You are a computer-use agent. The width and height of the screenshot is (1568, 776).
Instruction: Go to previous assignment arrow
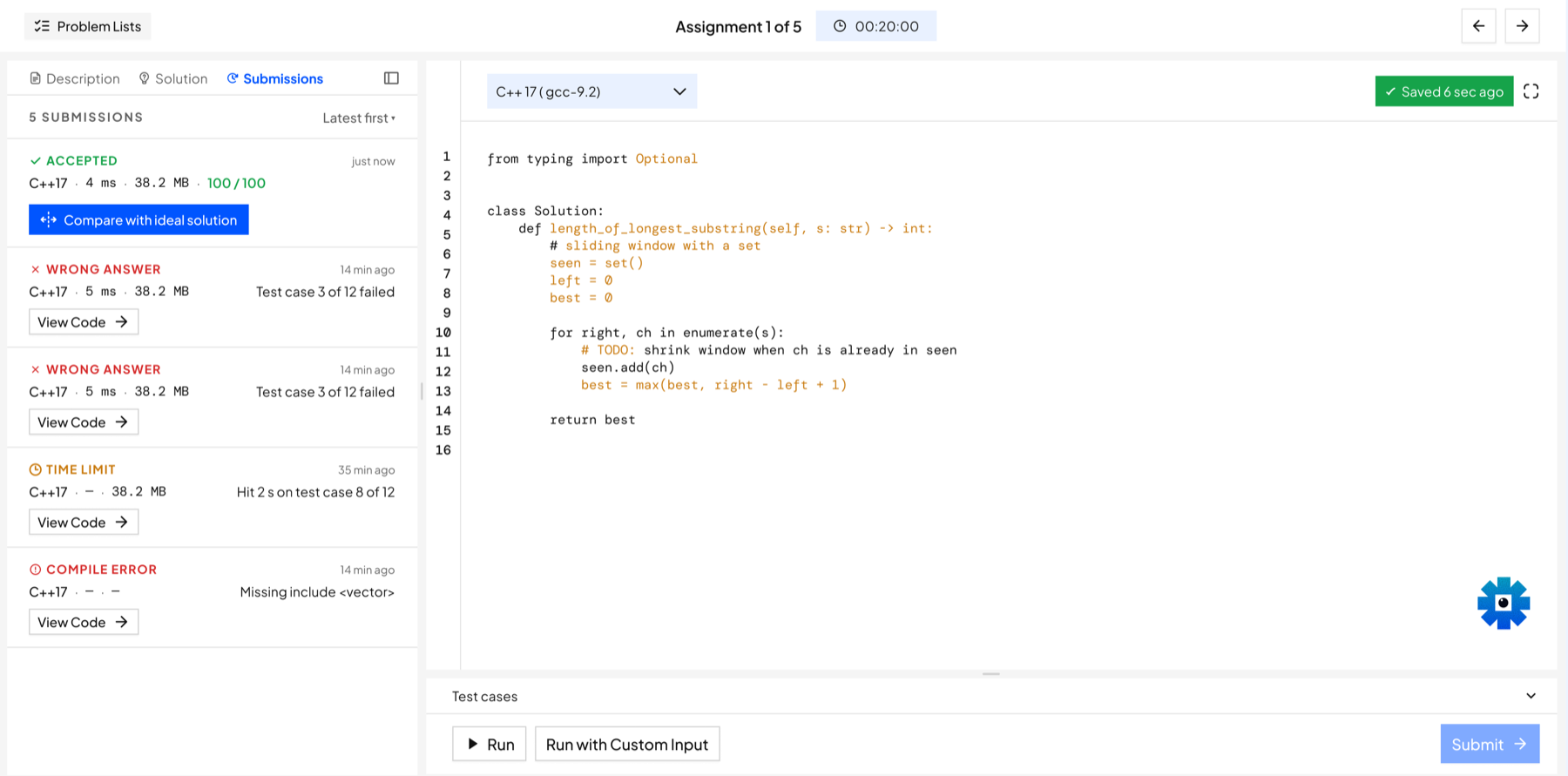(1478, 26)
